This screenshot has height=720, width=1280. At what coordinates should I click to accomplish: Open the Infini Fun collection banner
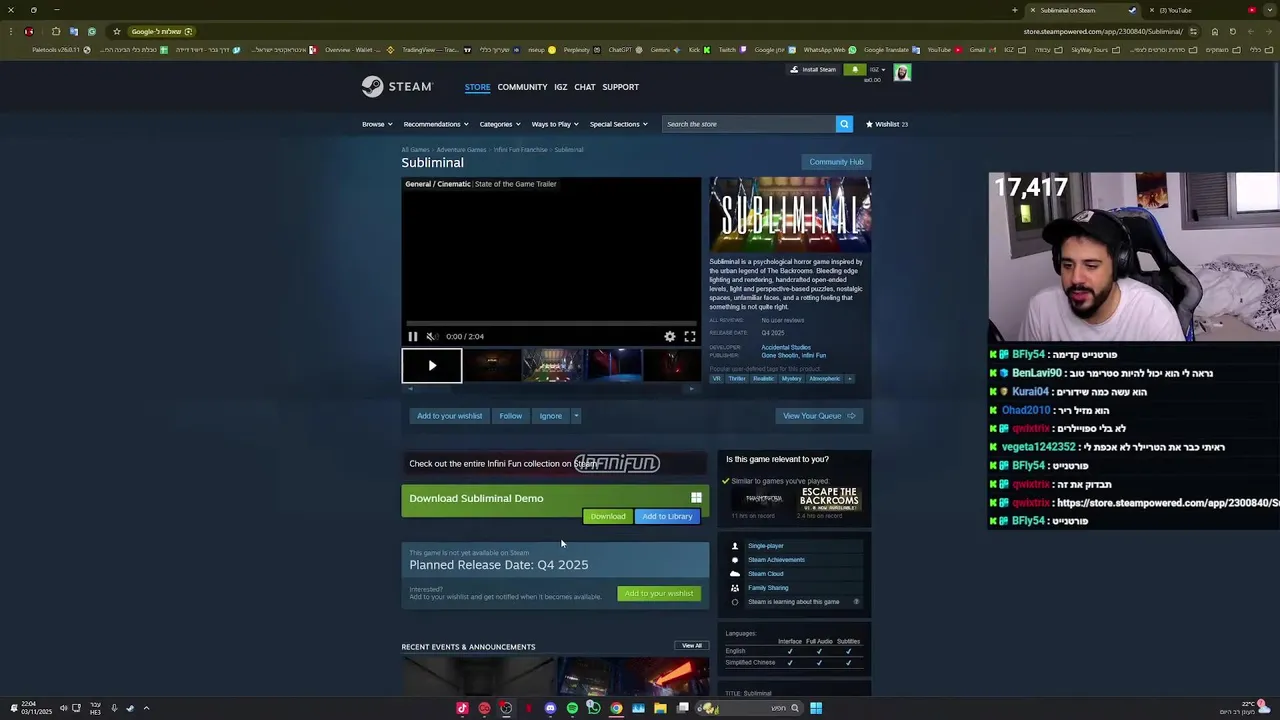[x=555, y=463]
